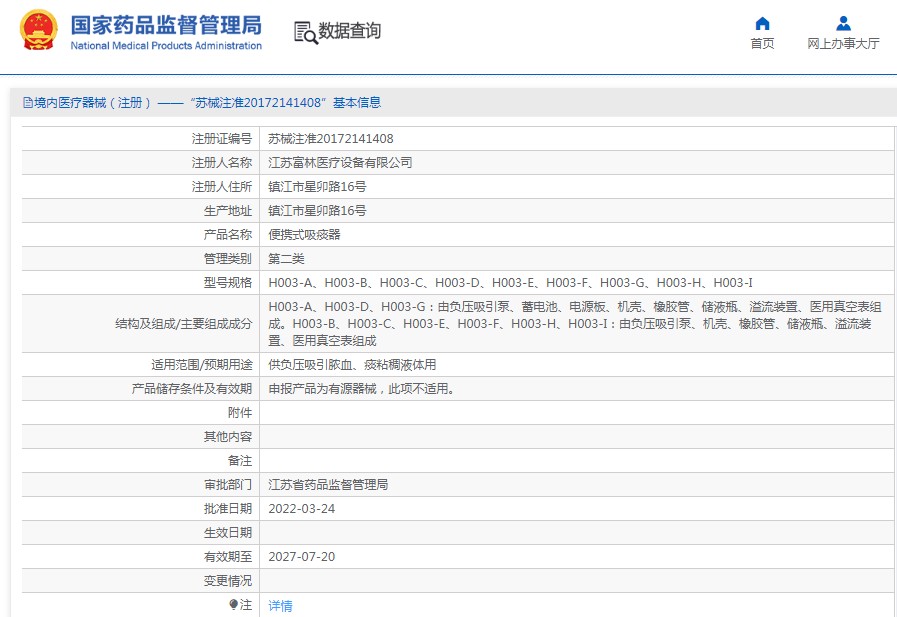
Task: Select product name 便携式吸痰器
Action: click(304, 235)
